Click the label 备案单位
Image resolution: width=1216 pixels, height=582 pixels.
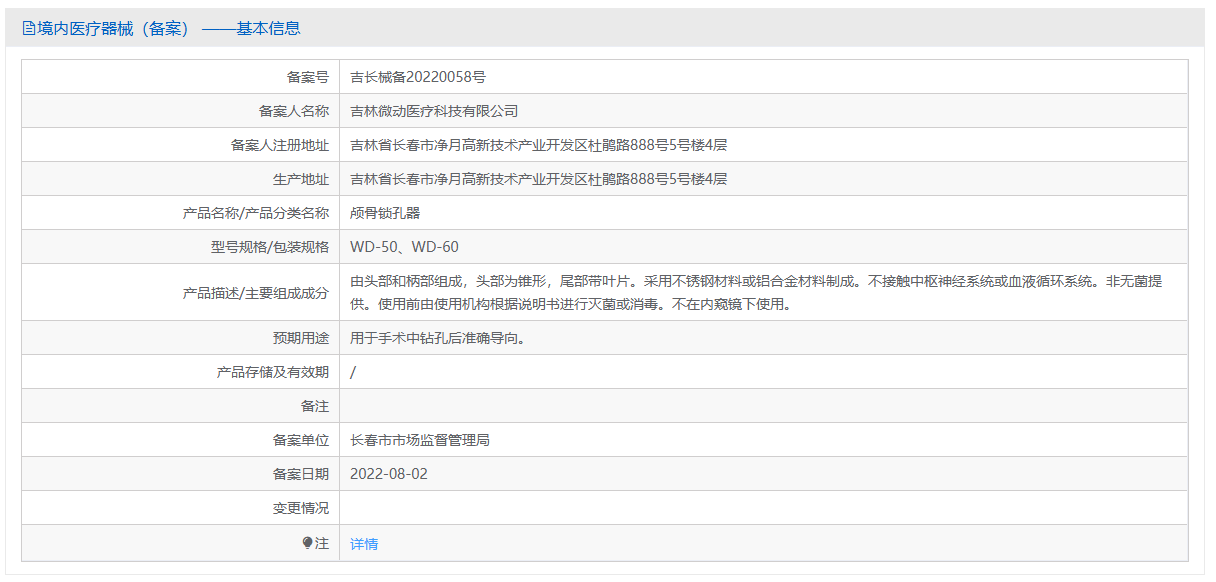tap(301, 440)
